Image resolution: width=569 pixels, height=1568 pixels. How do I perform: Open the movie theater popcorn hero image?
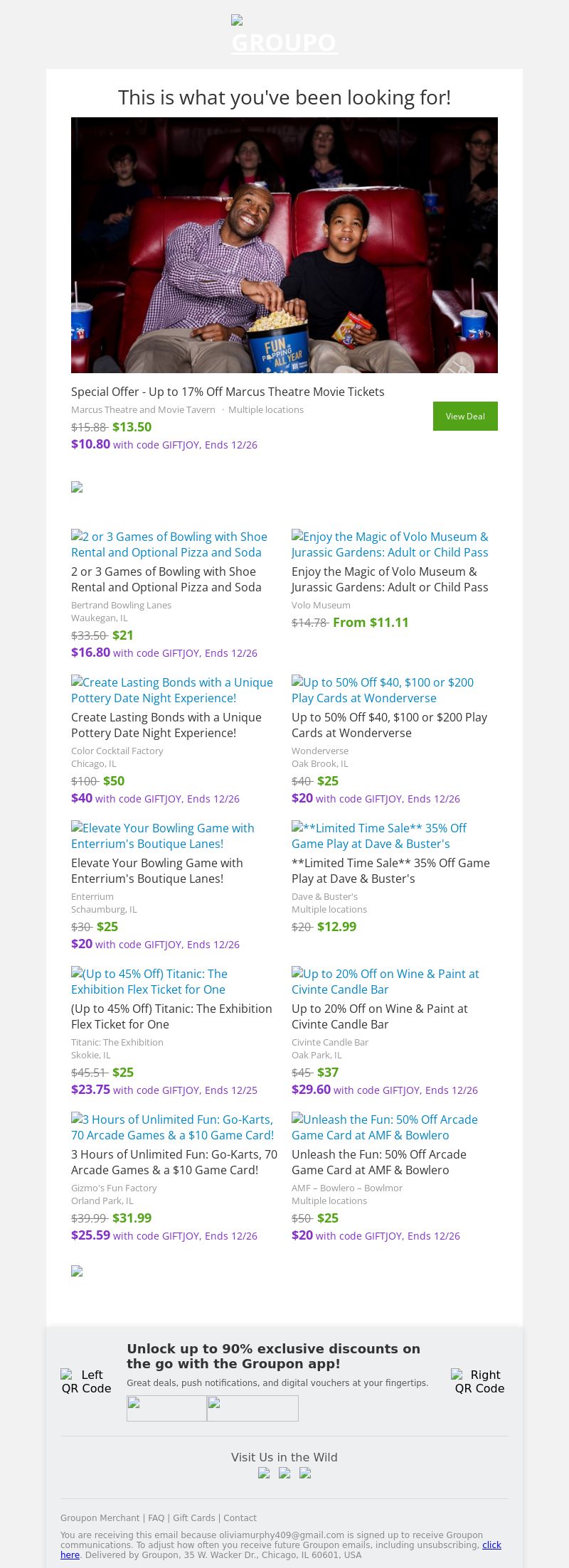(x=284, y=245)
